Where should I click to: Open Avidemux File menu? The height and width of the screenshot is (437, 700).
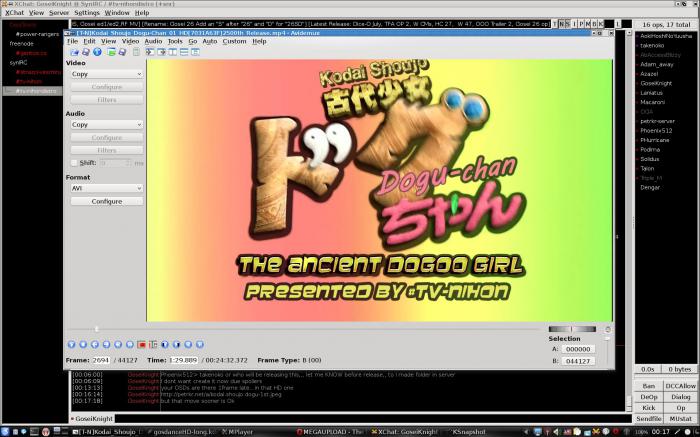[x=72, y=41]
